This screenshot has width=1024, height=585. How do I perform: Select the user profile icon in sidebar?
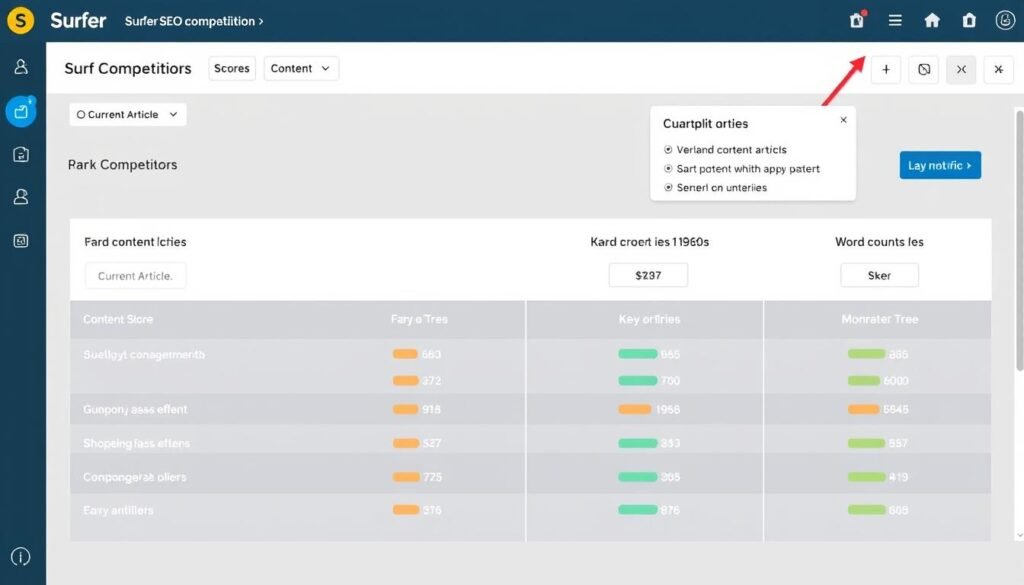20,68
